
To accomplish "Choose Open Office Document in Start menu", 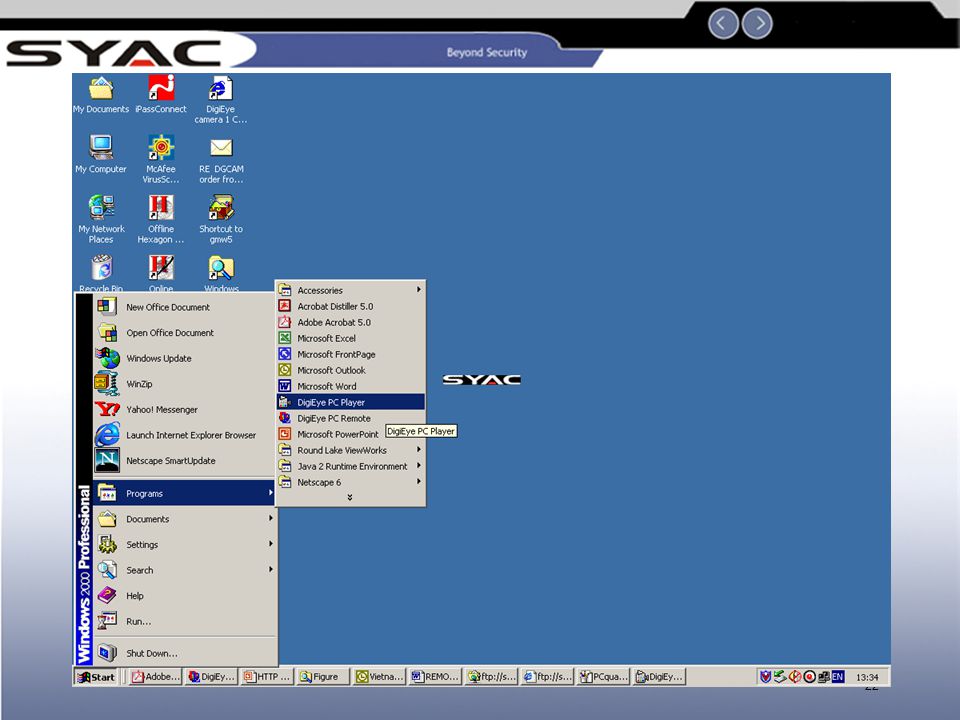I will (x=184, y=332).
